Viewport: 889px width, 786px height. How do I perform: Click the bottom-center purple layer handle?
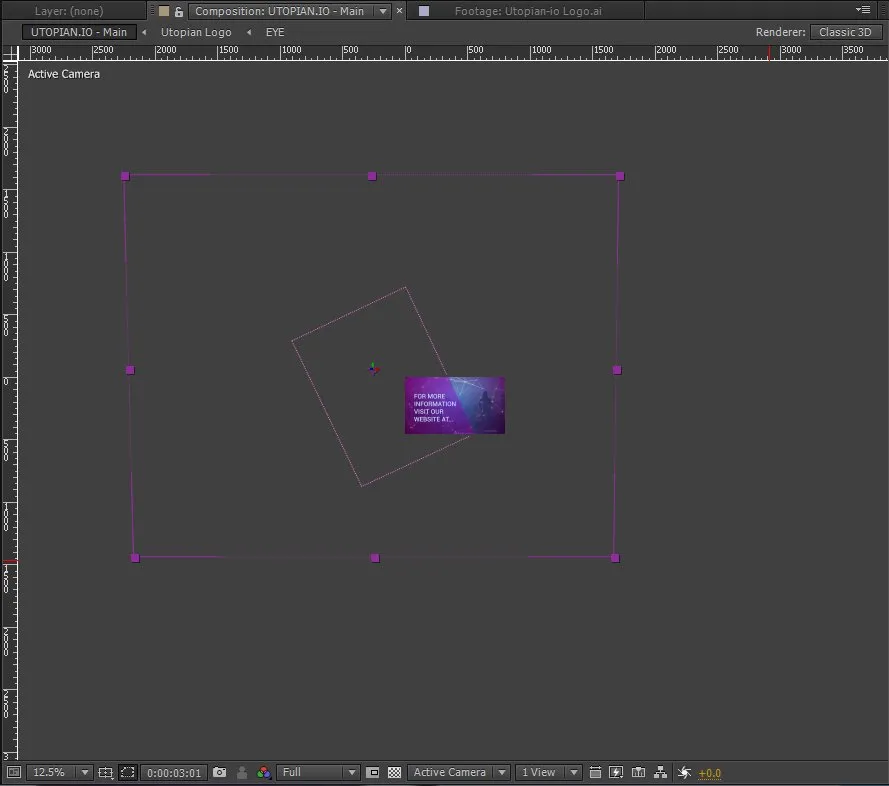click(x=375, y=558)
